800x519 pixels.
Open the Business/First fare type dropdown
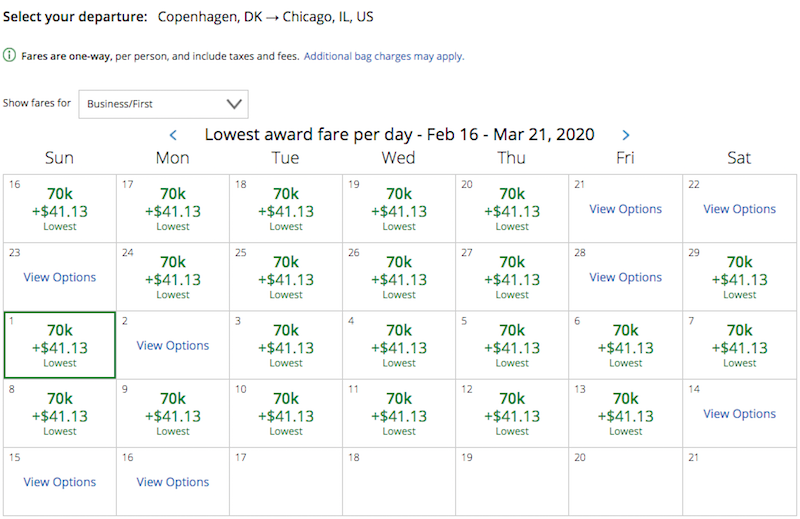163,104
